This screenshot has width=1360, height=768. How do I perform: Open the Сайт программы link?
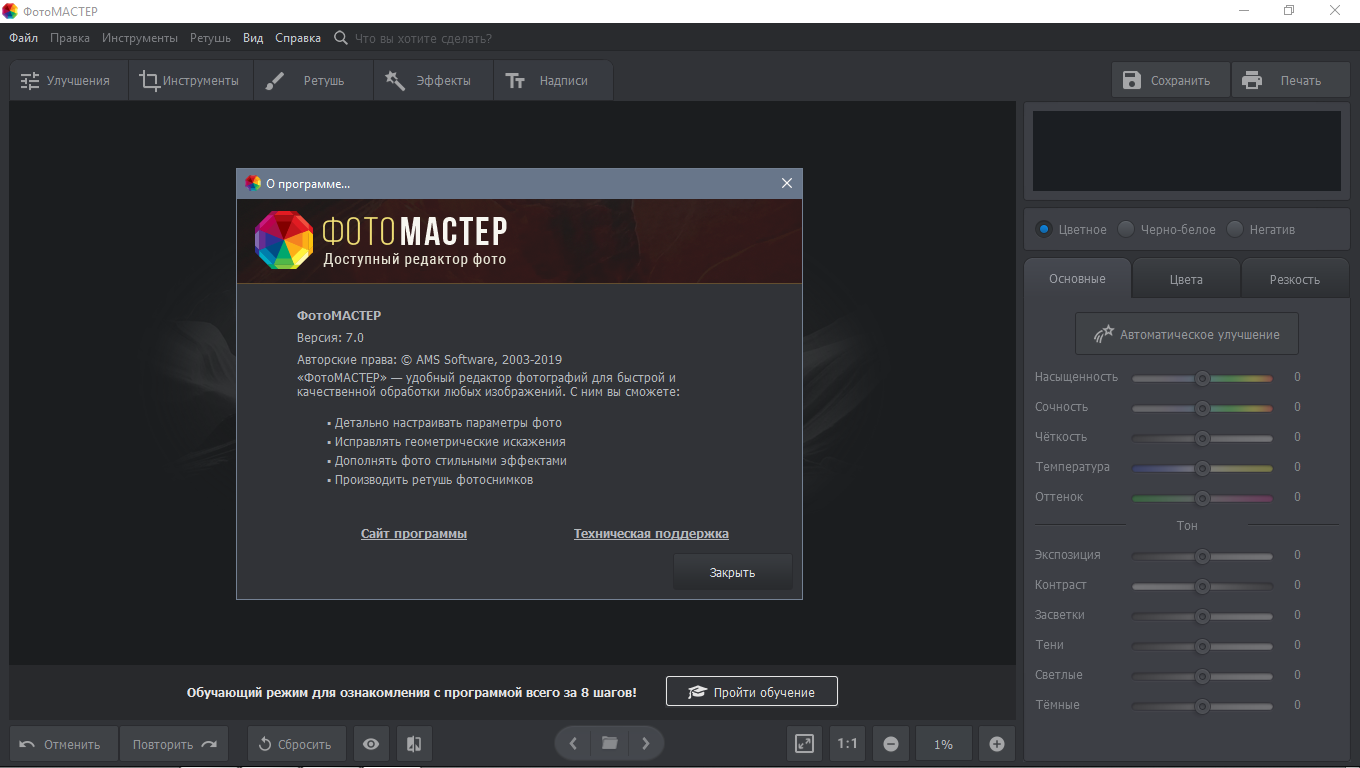(414, 533)
